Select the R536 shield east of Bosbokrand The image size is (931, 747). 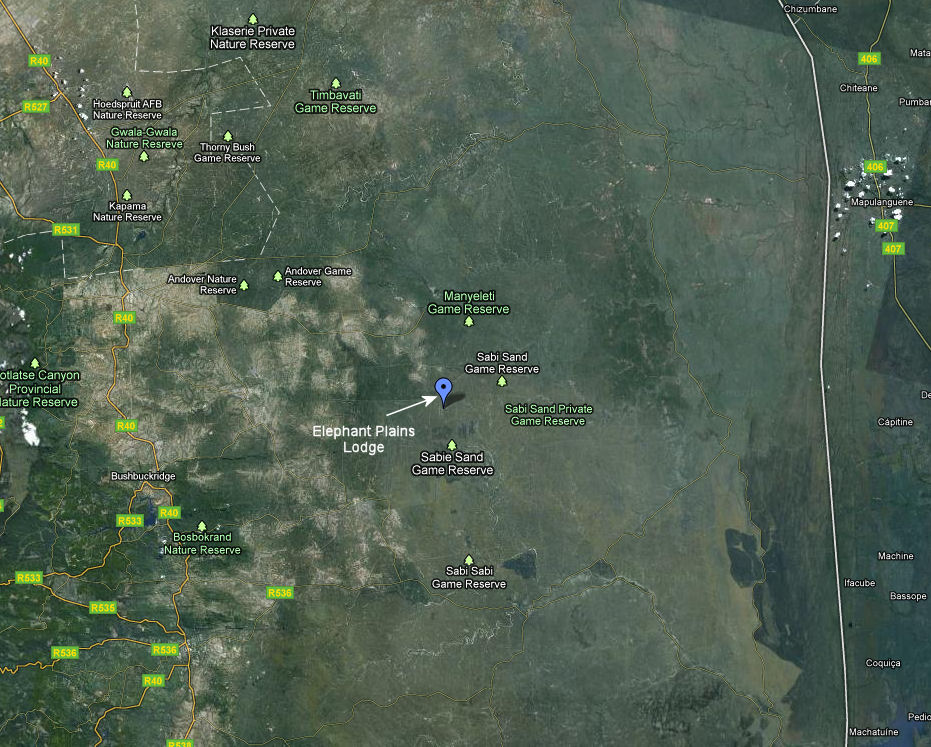point(280,593)
